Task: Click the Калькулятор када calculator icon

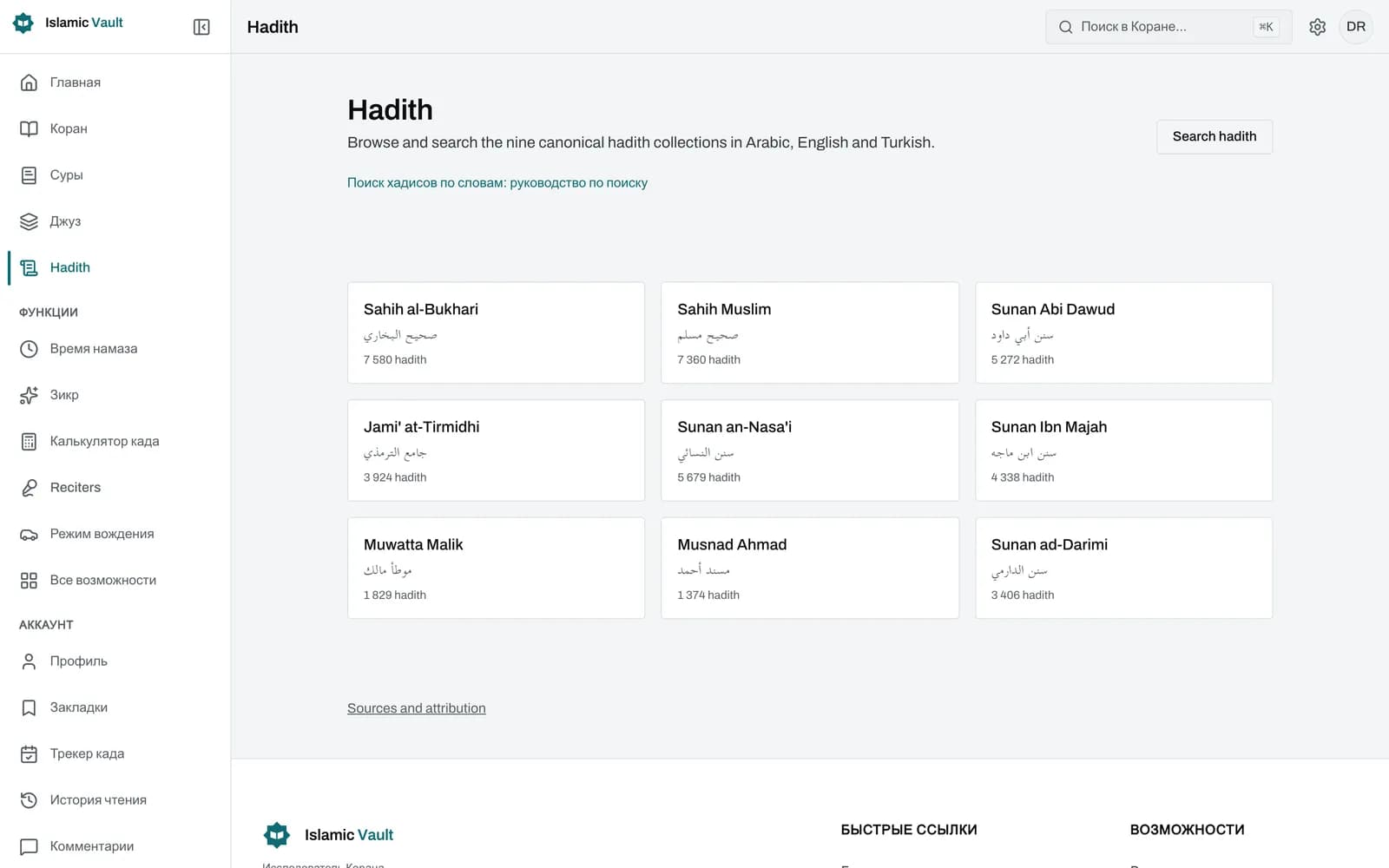Action: [x=29, y=441]
